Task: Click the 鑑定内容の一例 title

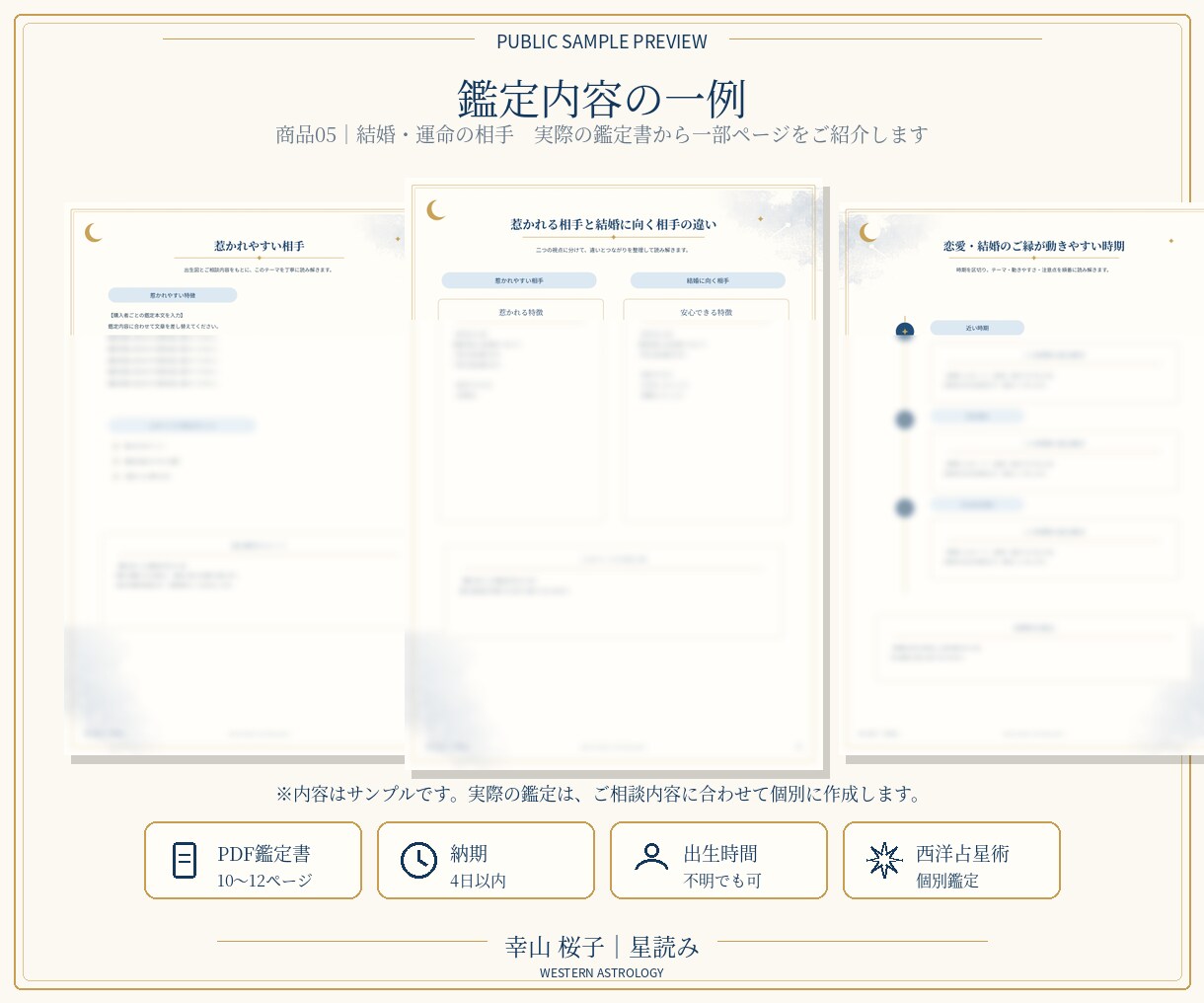Action: (602, 99)
